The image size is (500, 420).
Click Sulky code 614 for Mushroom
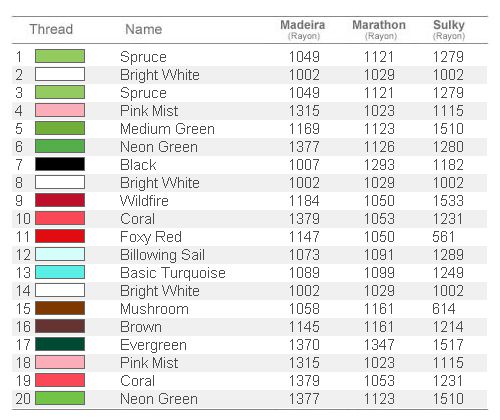click(x=444, y=309)
